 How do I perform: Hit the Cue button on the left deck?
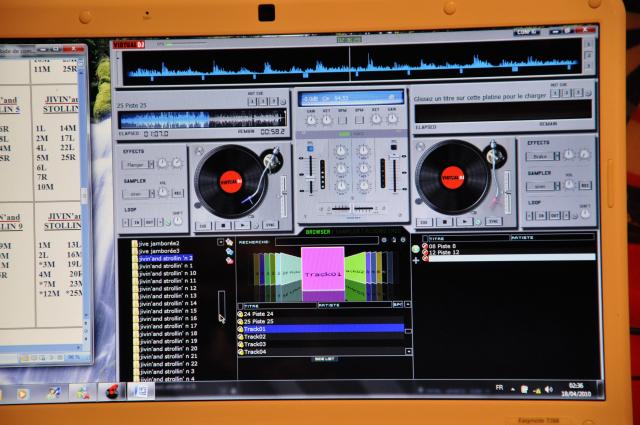(x=203, y=225)
